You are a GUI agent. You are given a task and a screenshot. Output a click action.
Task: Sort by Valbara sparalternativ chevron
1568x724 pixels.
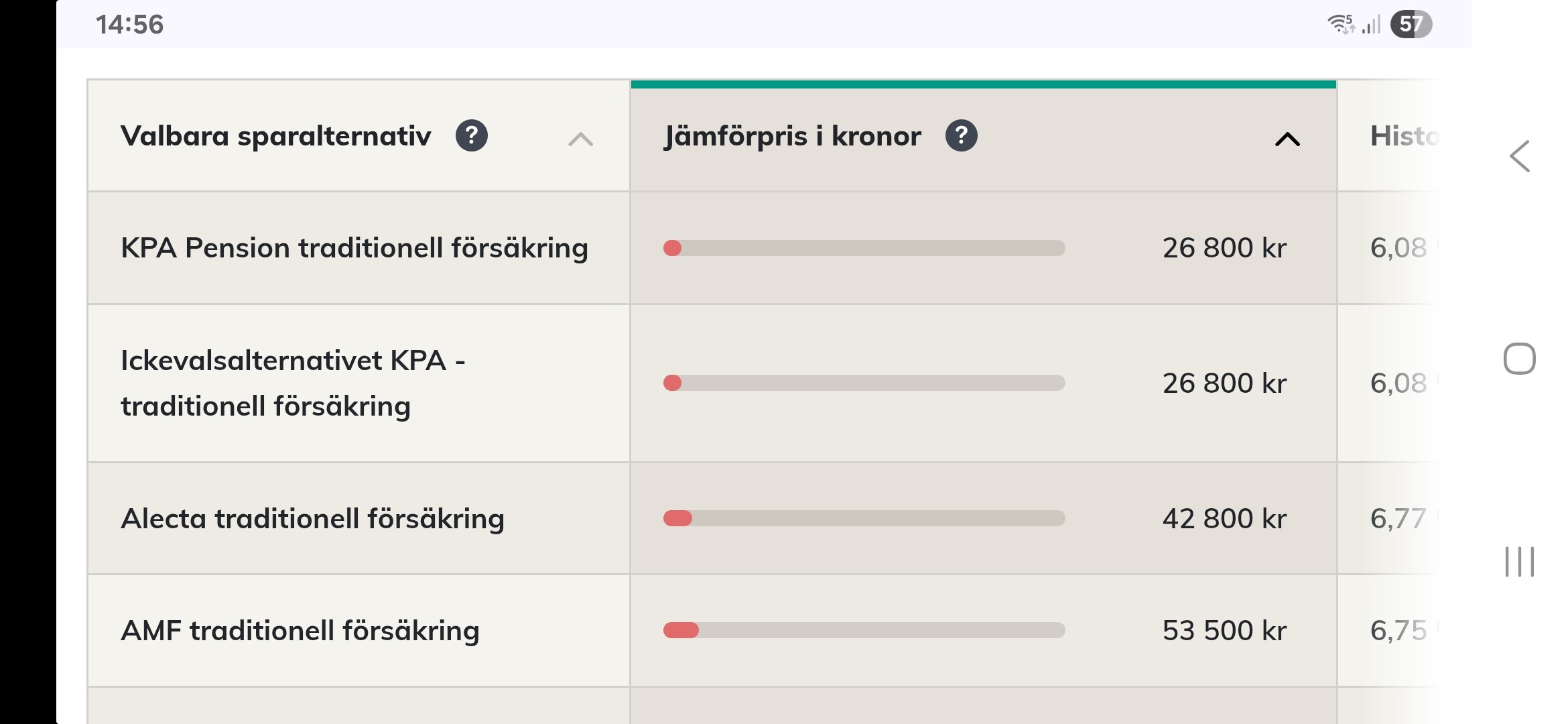580,139
